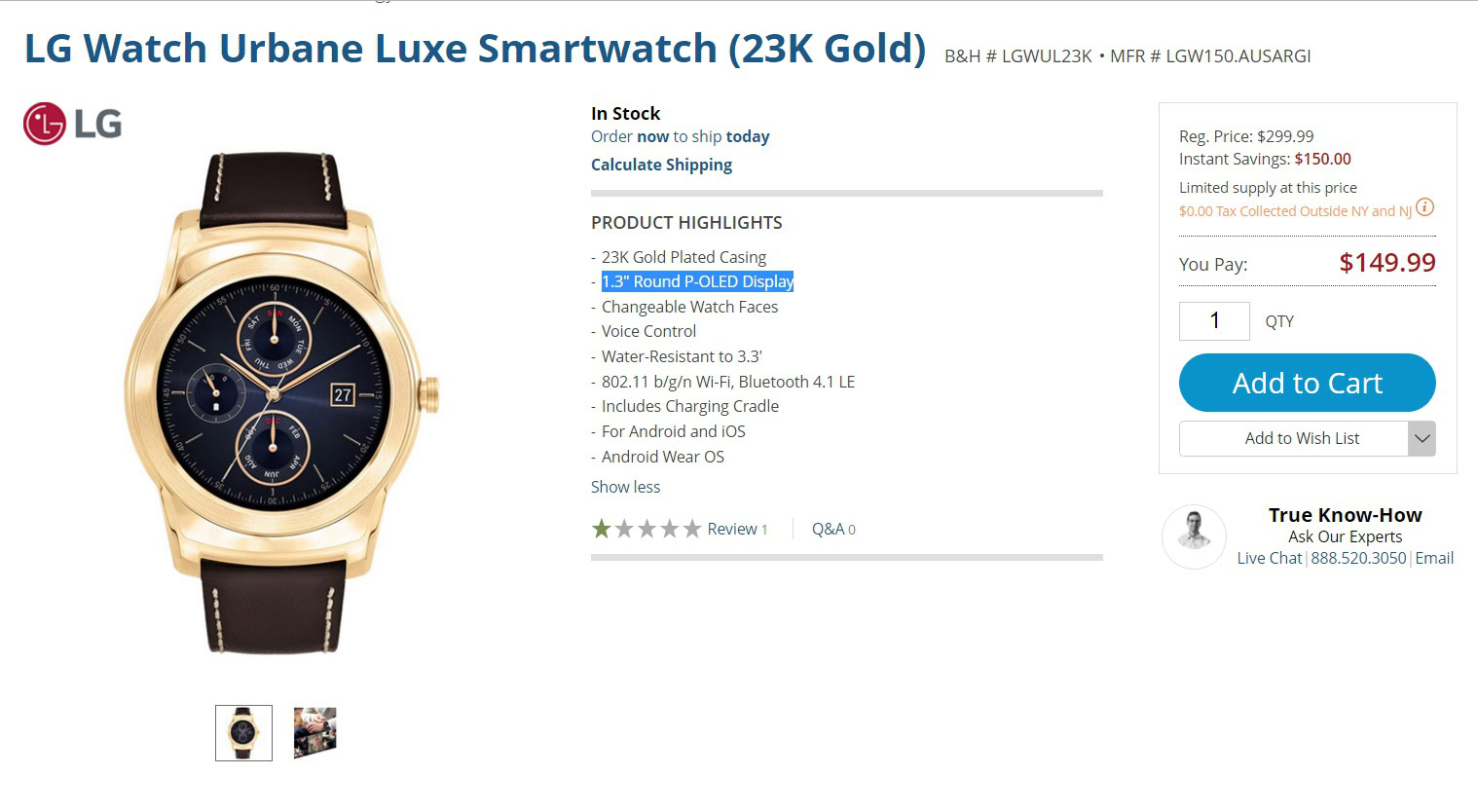This screenshot has width=1478, height=812.
Task: Click the Add to Cart button
Action: click(1307, 383)
